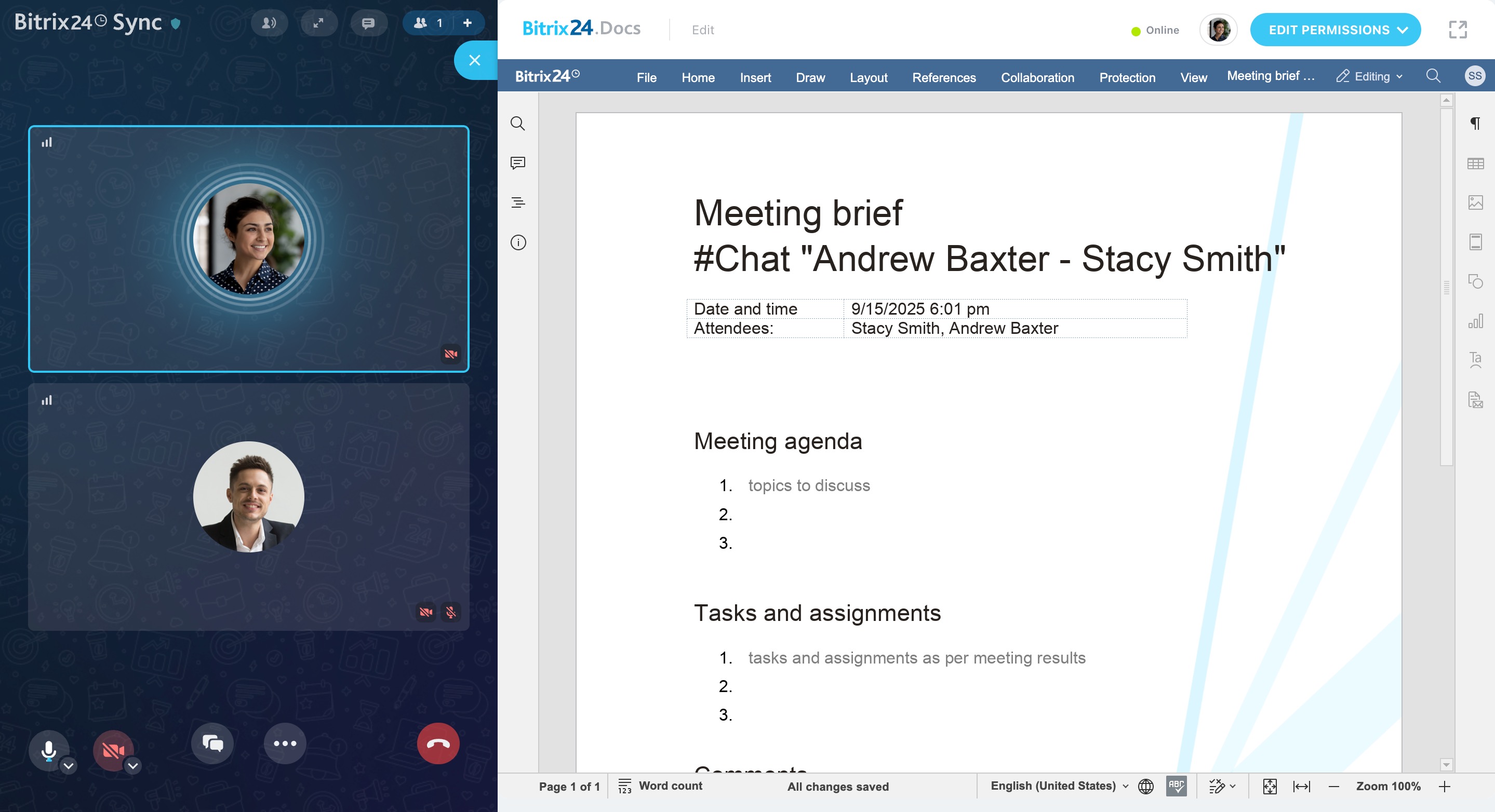Viewport: 1495px width, 812px height.
Task: Open camera options arrow
Action: point(133,766)
